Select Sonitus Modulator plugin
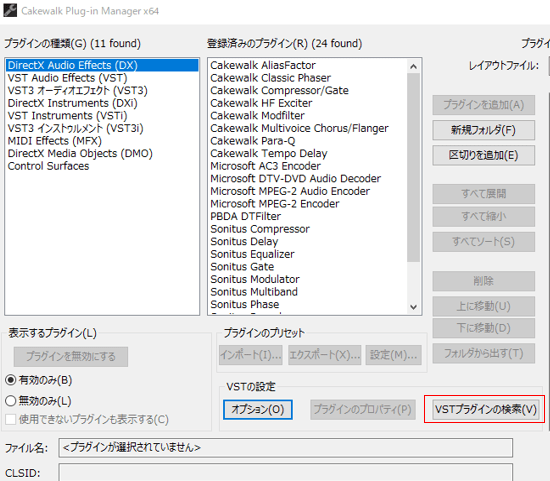The width and height of the screenshot is (550, 481). point(308,280)
